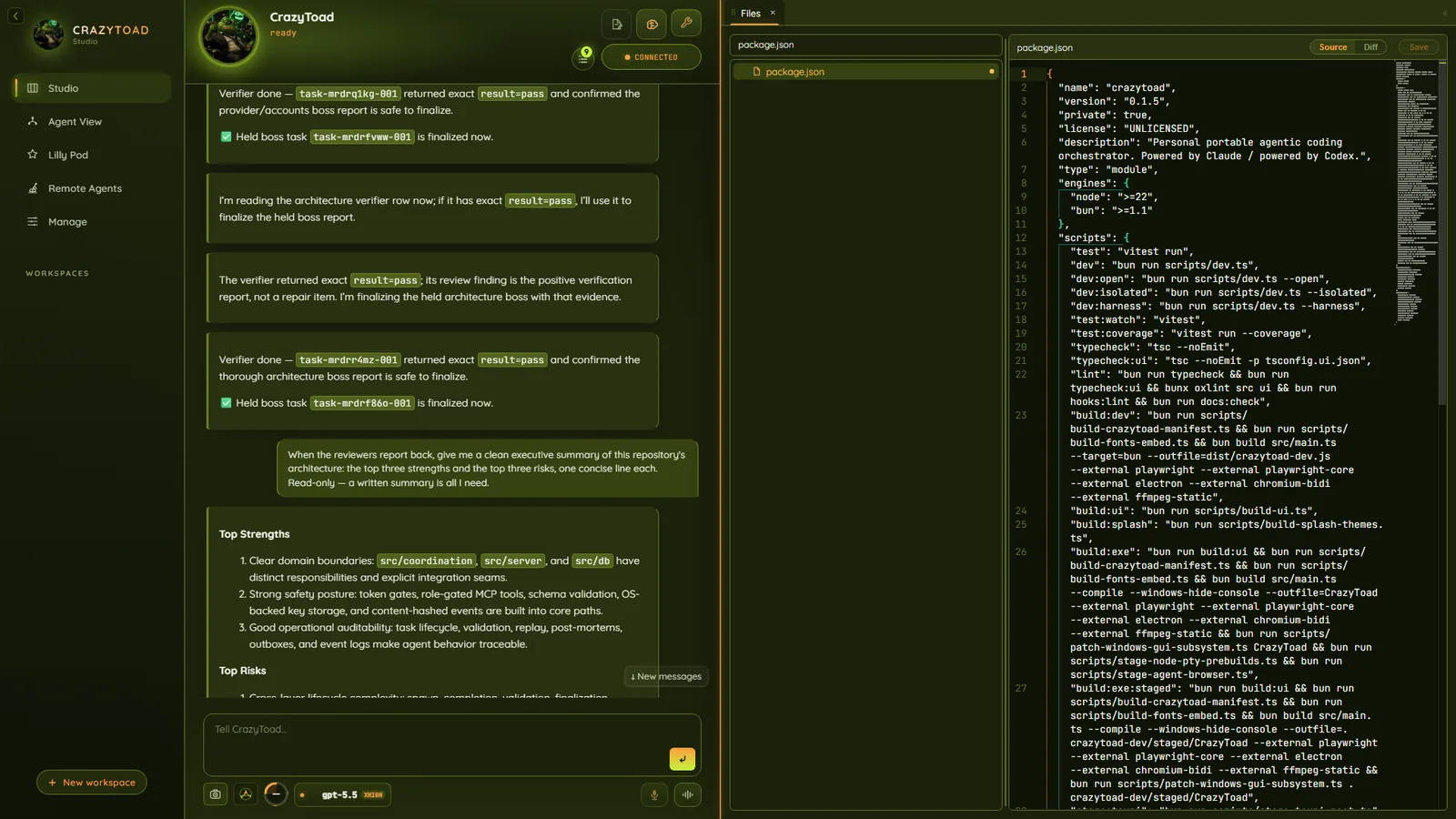Click the Save button in editor
This screenshot has width=1456, height=819.
[x=1419, y=47]
